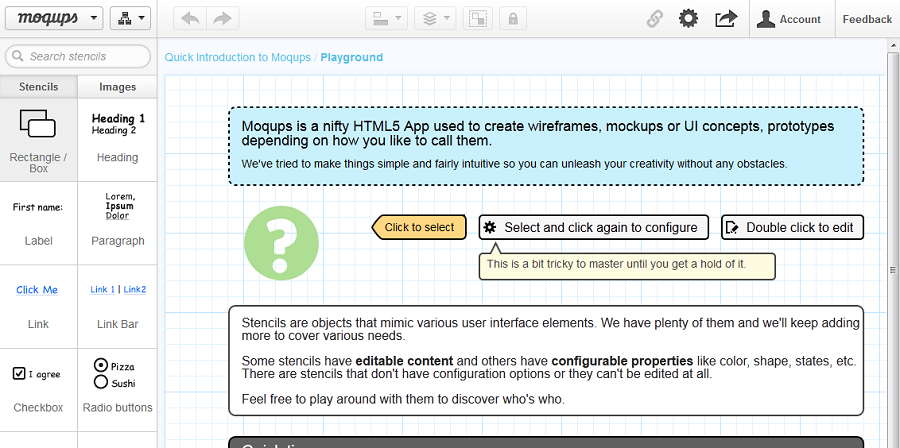Click the 'We've tried to make things simple' line
The image size is (900, 448).
coord(514,164)
